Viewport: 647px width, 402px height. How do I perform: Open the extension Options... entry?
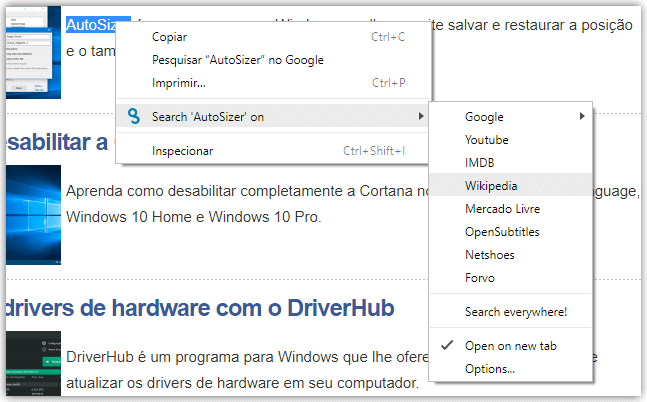click(490, 369)
